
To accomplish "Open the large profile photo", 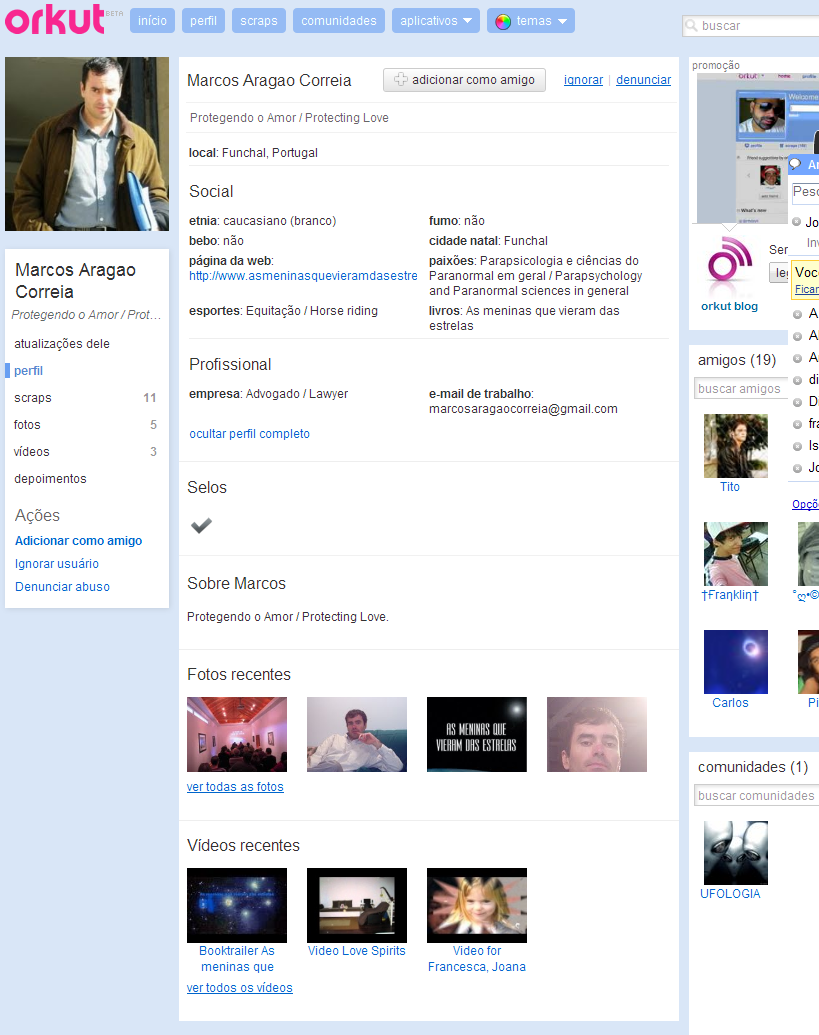I will click(87, 144).
